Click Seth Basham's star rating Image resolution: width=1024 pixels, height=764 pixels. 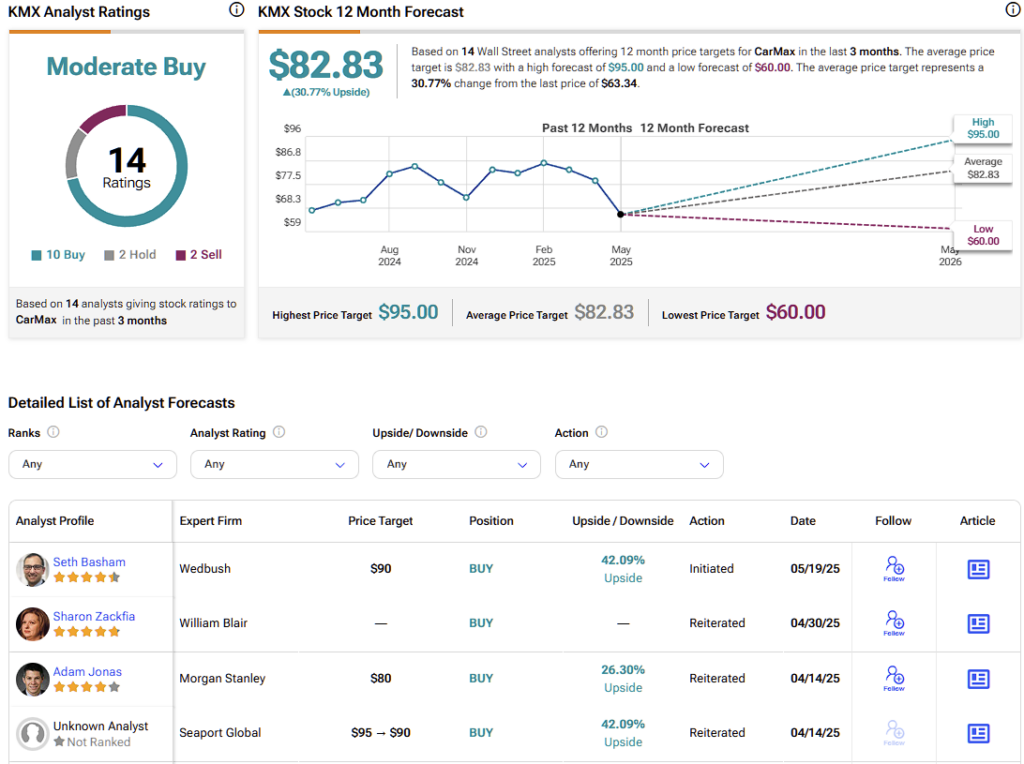(x=87, y=577)
